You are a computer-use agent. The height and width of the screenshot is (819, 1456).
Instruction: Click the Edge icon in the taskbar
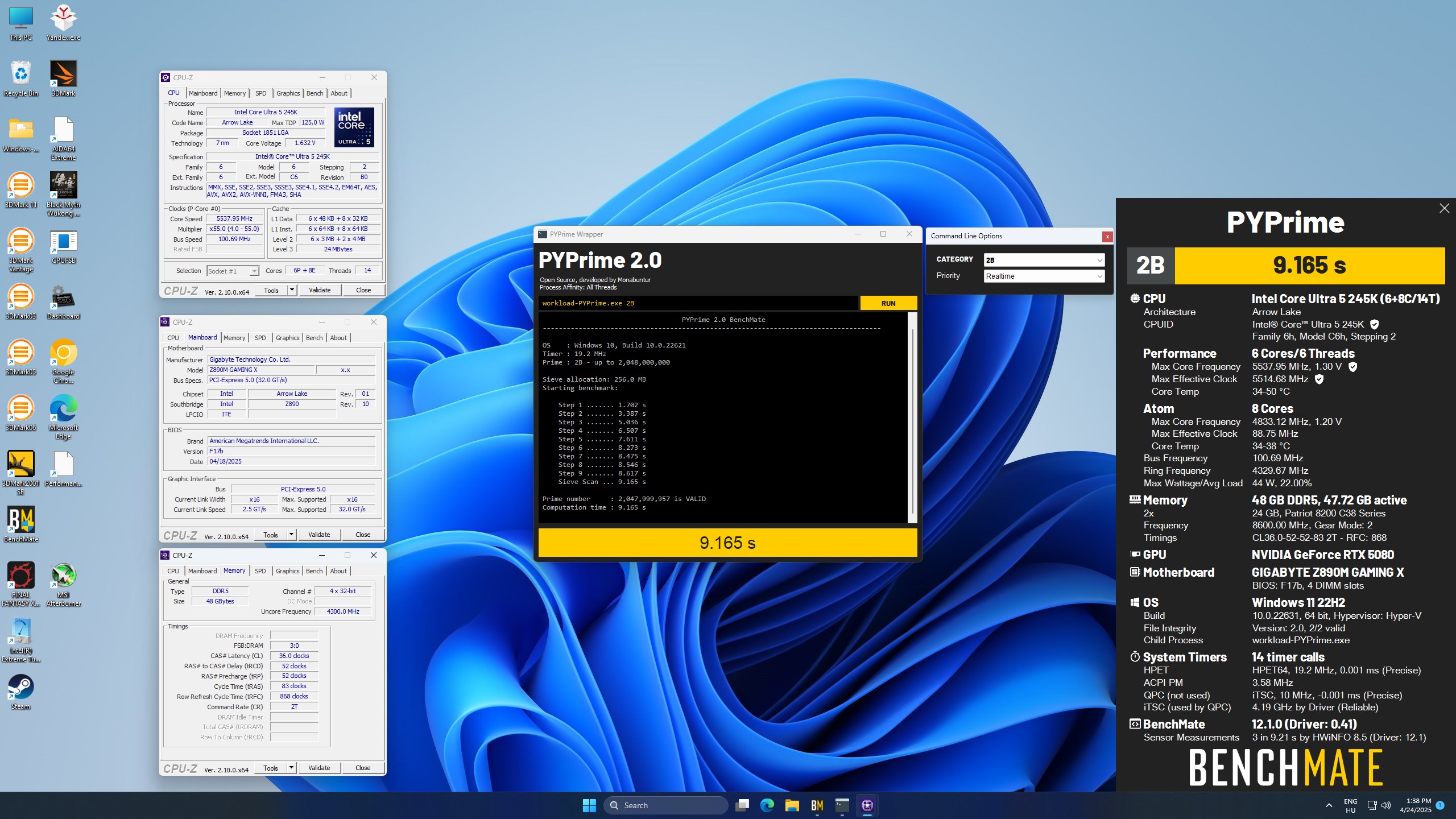click(x=767, y=805)
